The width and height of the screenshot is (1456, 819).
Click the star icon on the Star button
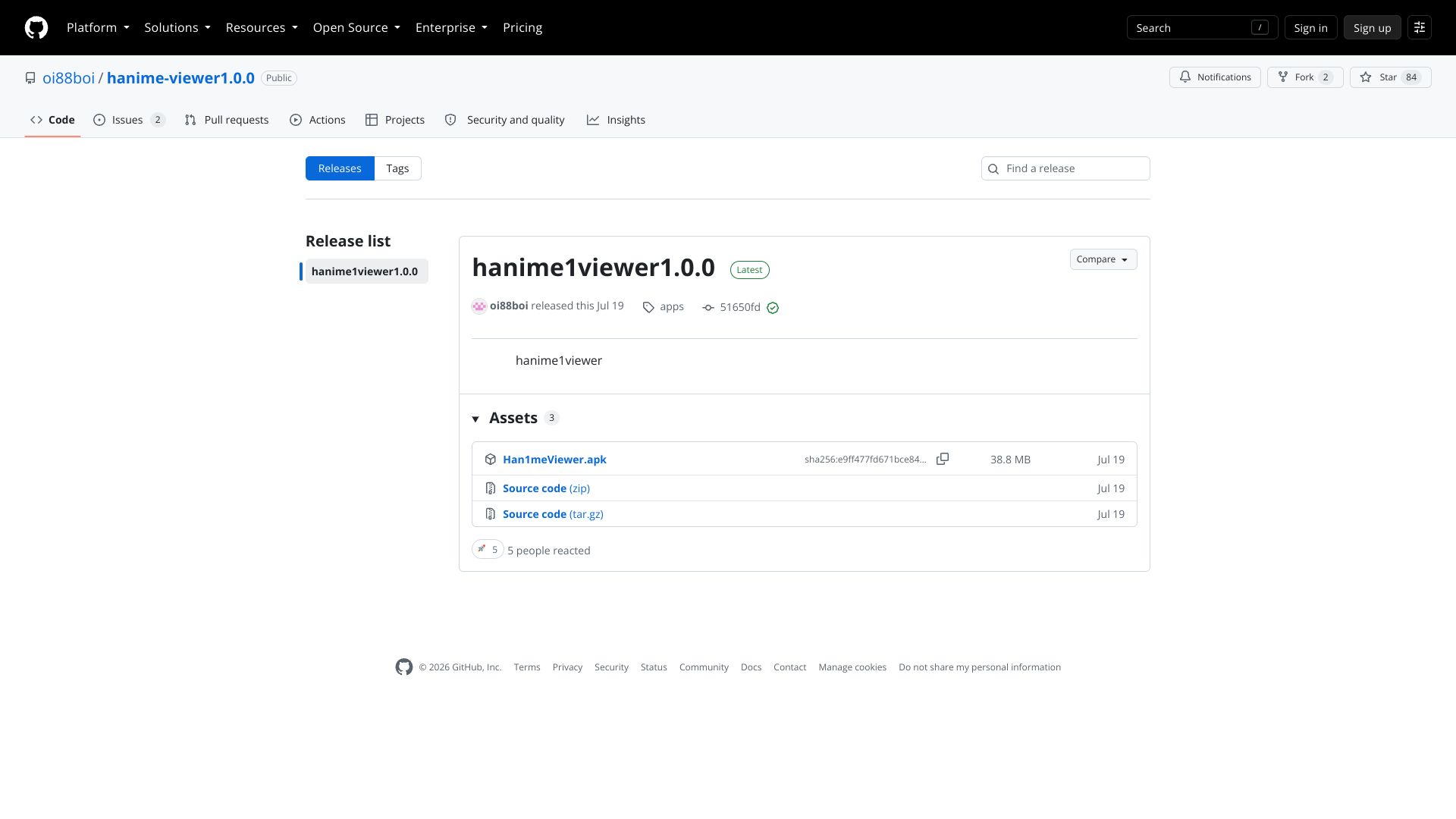1366,77
